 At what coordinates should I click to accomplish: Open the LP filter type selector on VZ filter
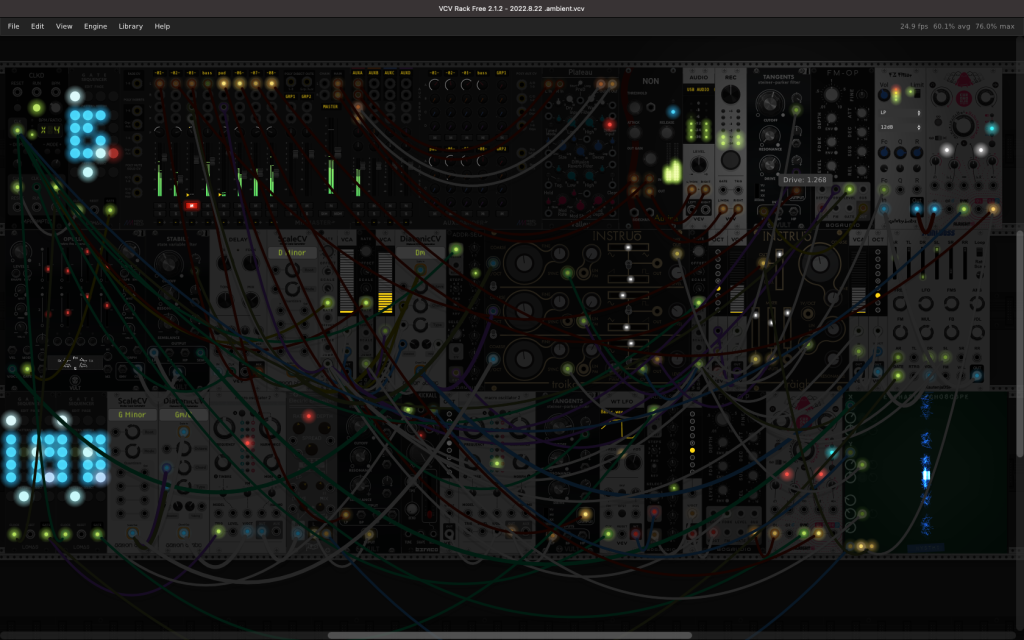coord(899,112)
